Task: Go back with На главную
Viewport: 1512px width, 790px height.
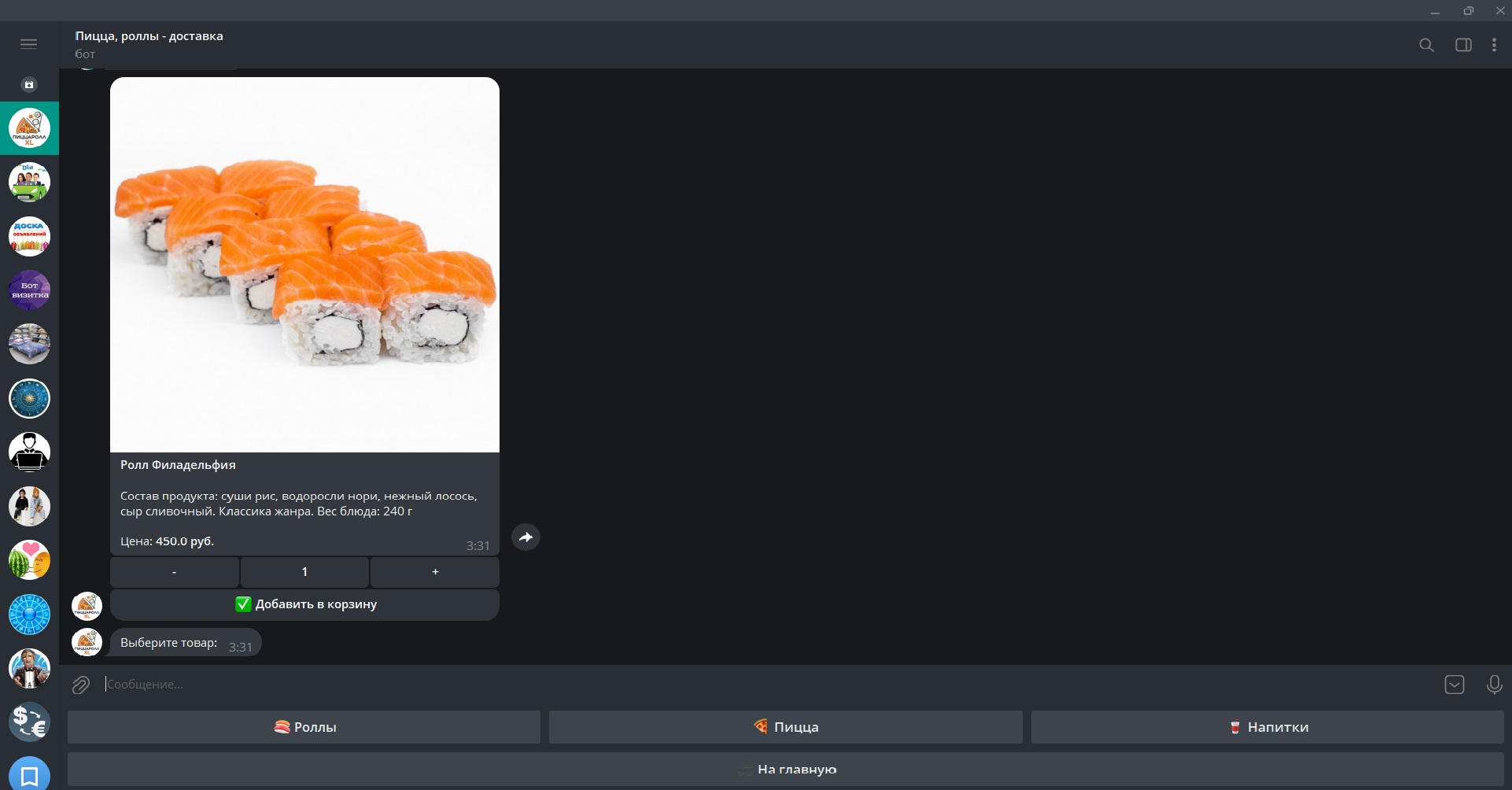Action: [x=786, y=770]
